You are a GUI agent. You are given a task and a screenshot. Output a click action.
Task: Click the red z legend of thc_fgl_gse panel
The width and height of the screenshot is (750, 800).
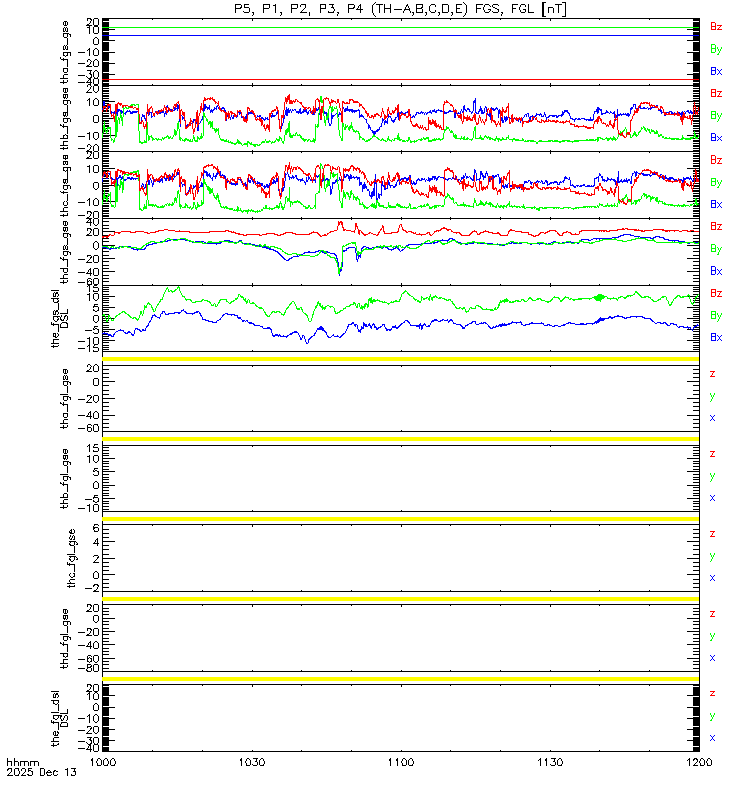pyautogui.click(x=712, y=534)
